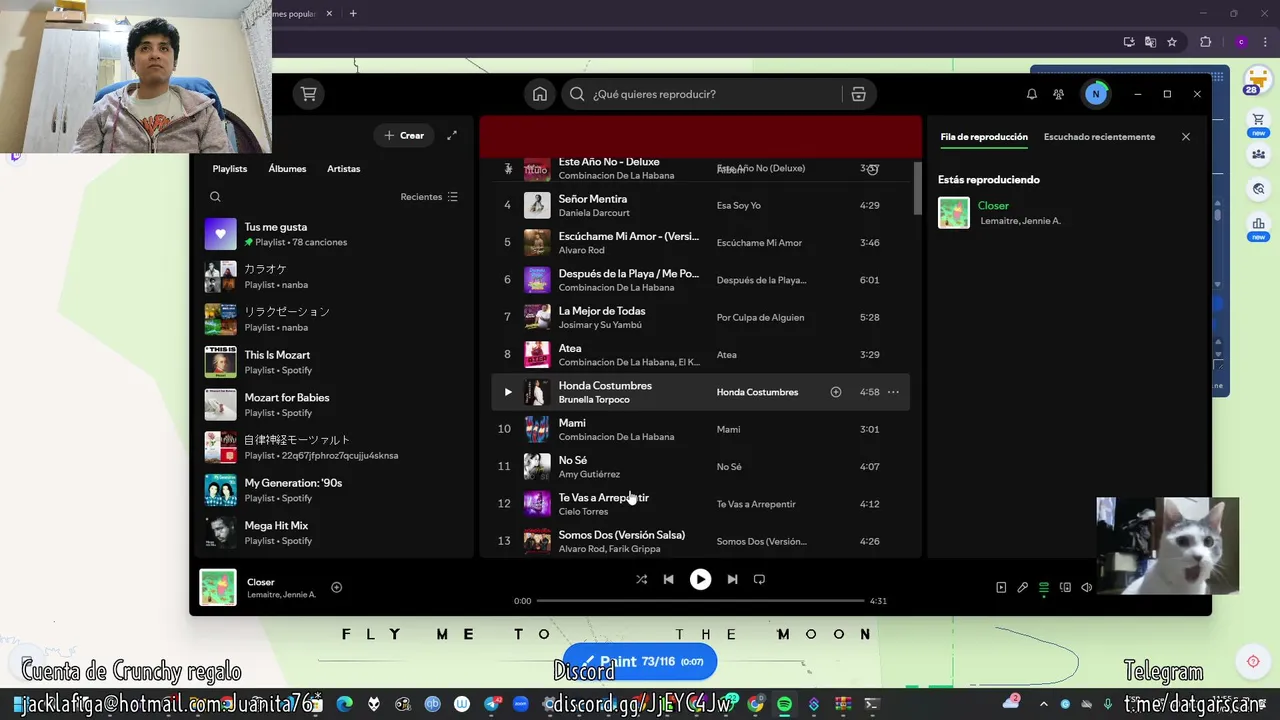Open a new Chrome tab
This screenshot has height=720, width=1280.
click(x=353, y=14)
